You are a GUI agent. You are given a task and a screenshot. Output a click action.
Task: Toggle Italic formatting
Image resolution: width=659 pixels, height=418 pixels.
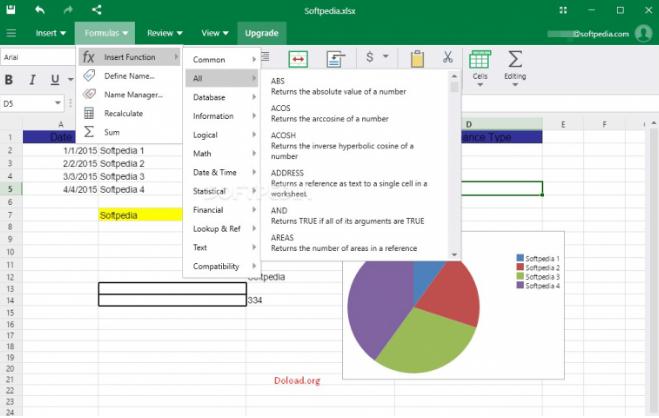(32, 79)
